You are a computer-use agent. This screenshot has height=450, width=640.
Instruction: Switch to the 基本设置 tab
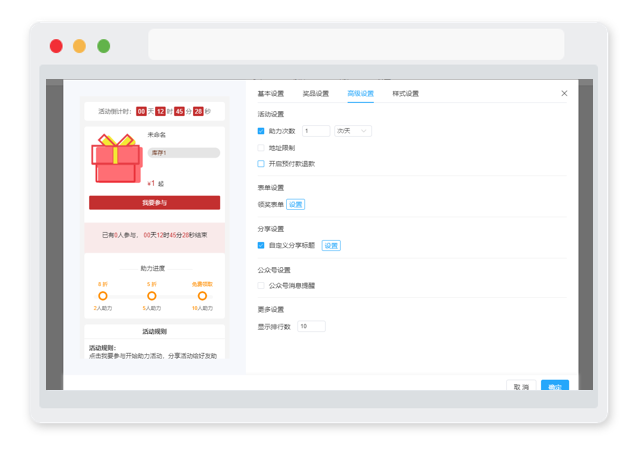(271, 94)
